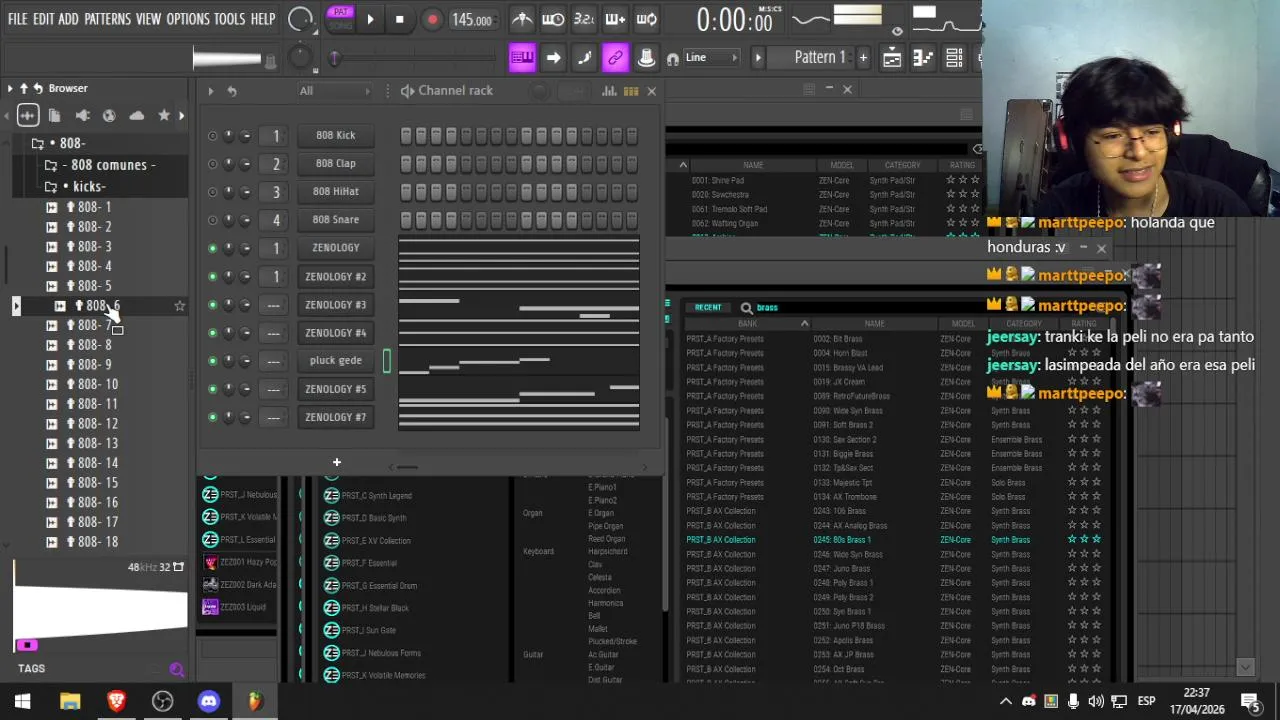
Task: Open the OPTIONS menu
Action: [188, 19]
